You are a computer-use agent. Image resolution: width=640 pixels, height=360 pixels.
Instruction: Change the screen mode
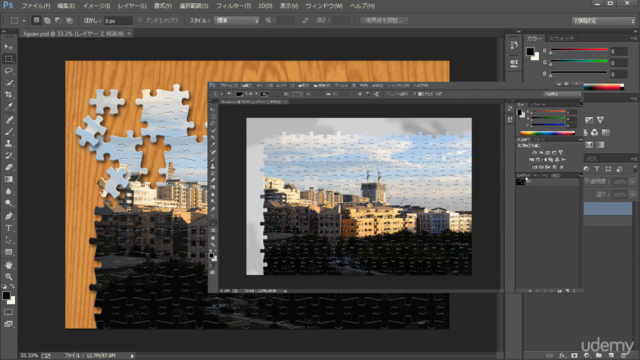click(x=9, y=324)
